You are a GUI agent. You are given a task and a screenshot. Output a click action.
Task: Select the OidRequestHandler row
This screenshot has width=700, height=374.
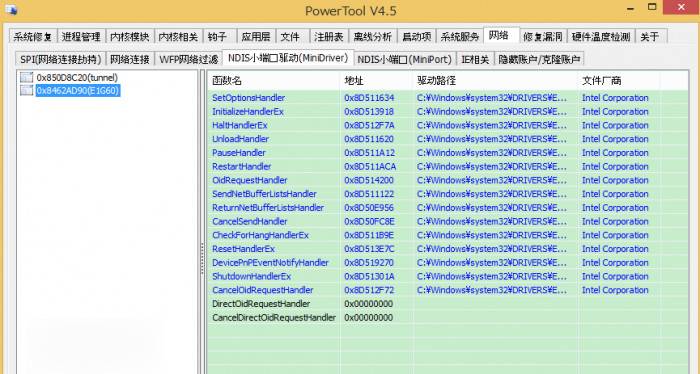click(448, 180)
